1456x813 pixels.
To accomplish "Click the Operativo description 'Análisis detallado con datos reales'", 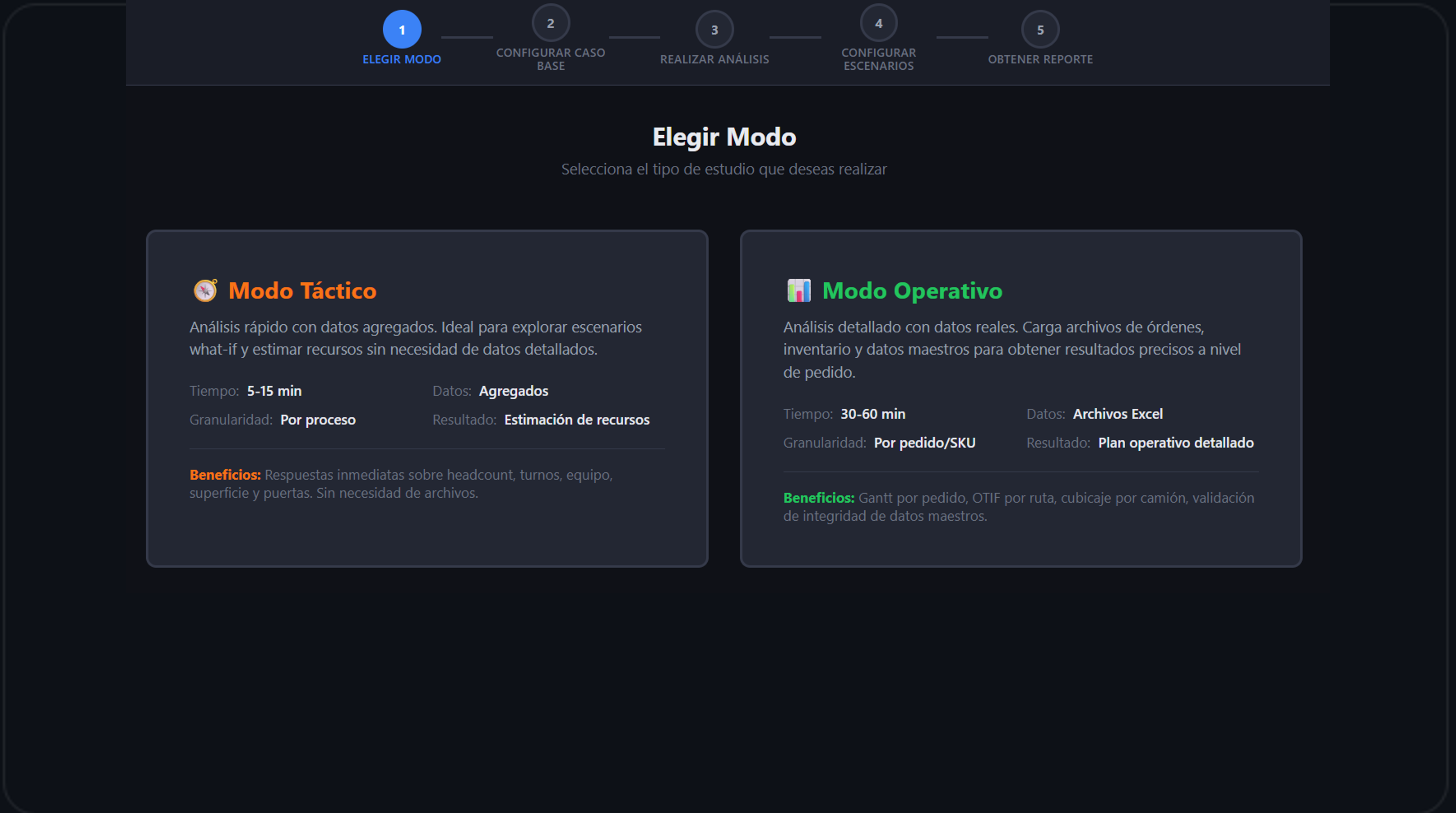I will 1012,349.
